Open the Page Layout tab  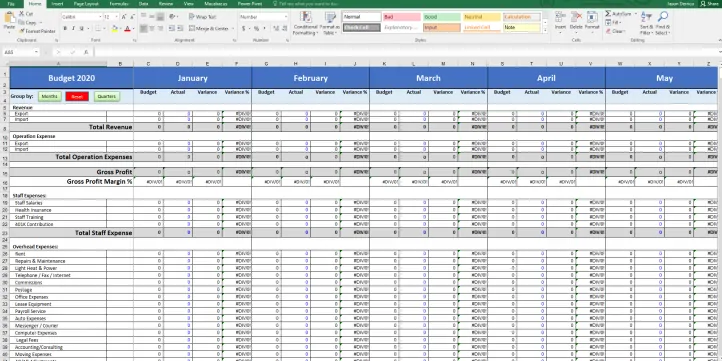[86, 4]
